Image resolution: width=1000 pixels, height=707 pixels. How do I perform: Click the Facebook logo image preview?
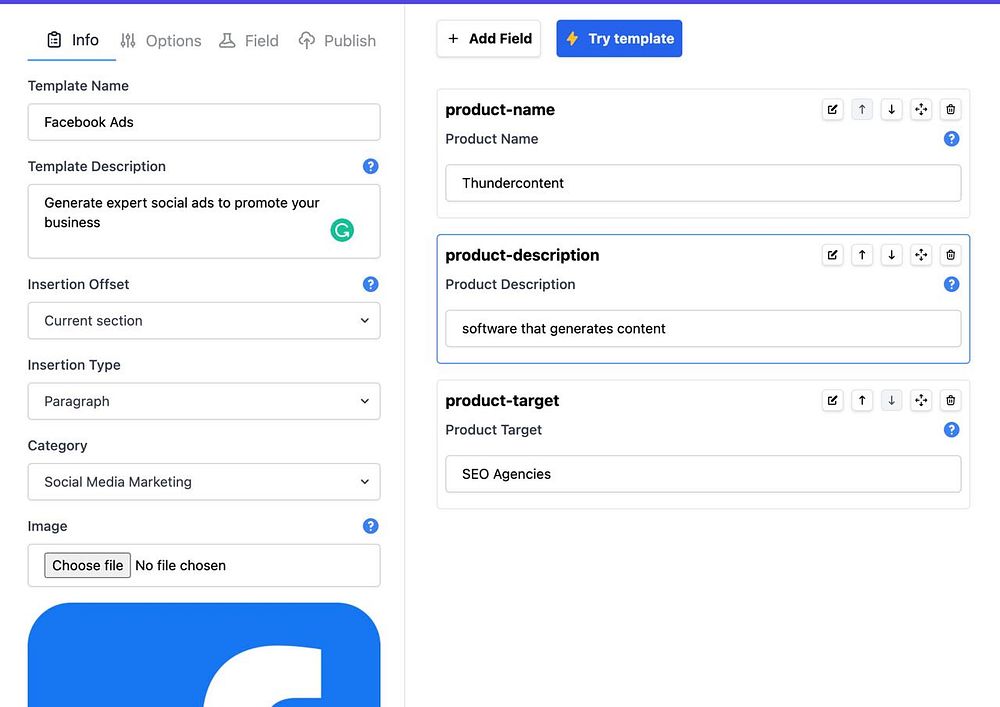point(204,655)
